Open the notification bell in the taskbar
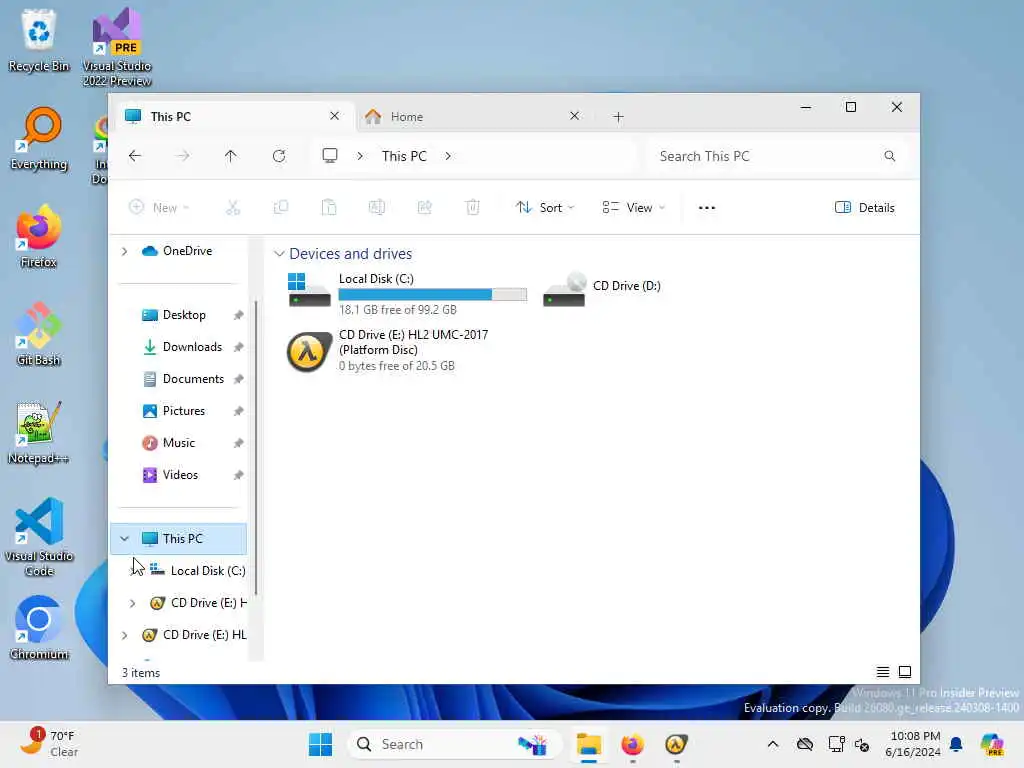The width and height of the screenshot is (1024, 768). coord(956,744)
